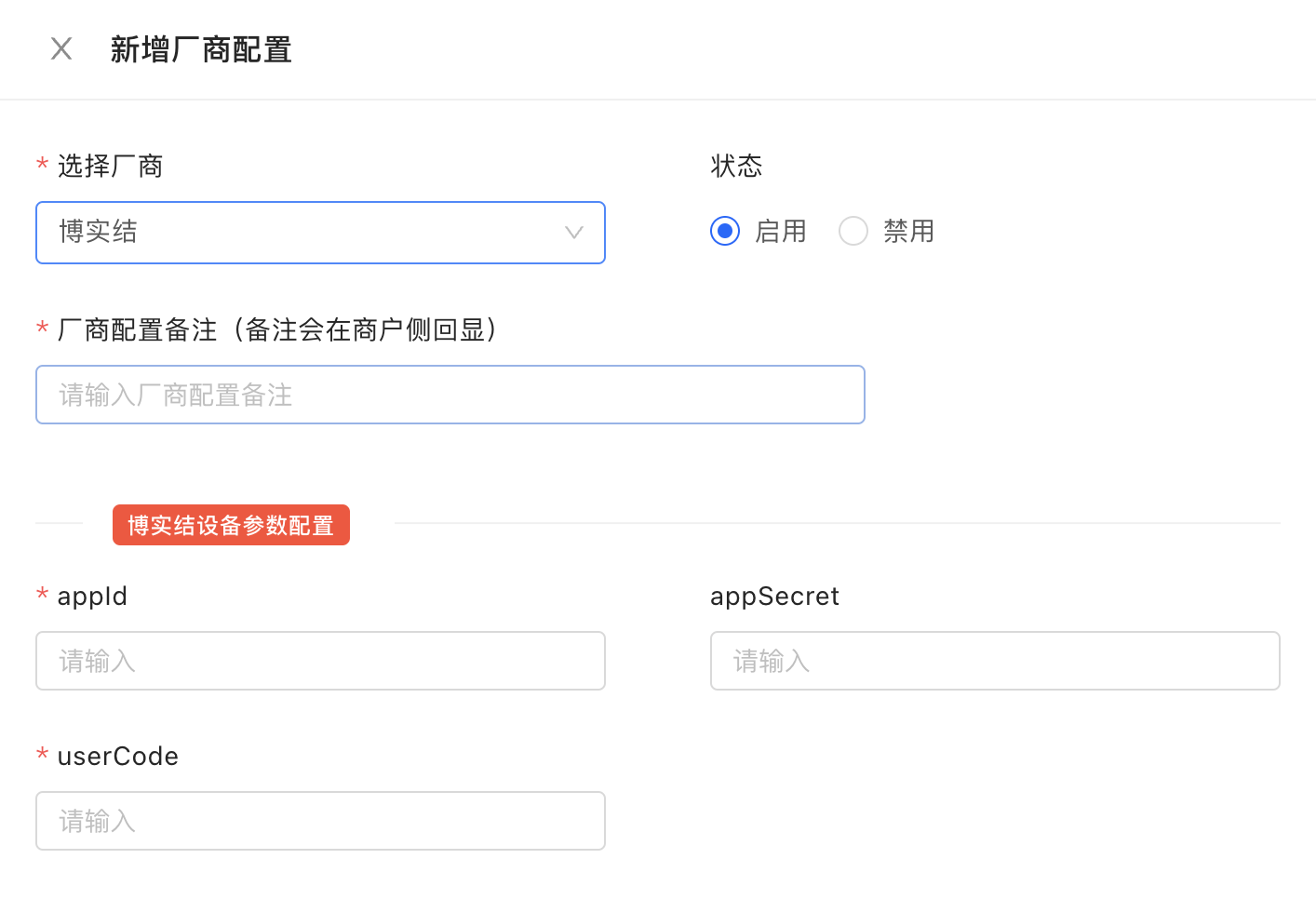Screen dimensions: 1316x899
Task: Open the 选择厂商 vendor dropdown
Action: [x=320, y=233]
